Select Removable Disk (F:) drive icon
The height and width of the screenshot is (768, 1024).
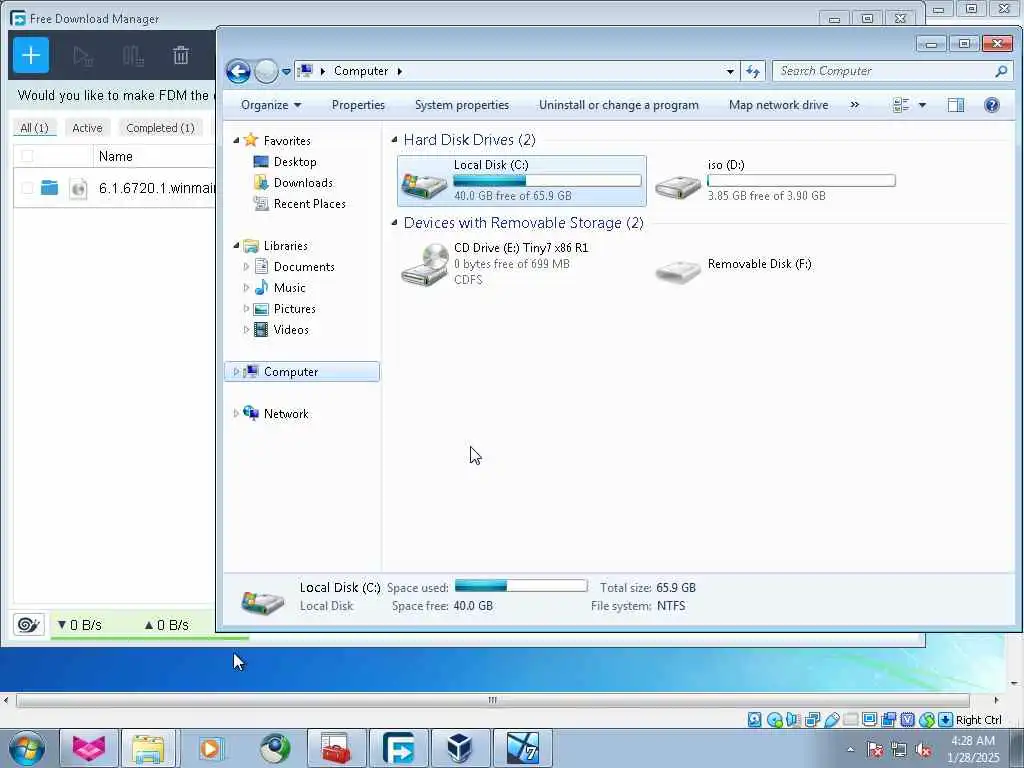[679, 270]
